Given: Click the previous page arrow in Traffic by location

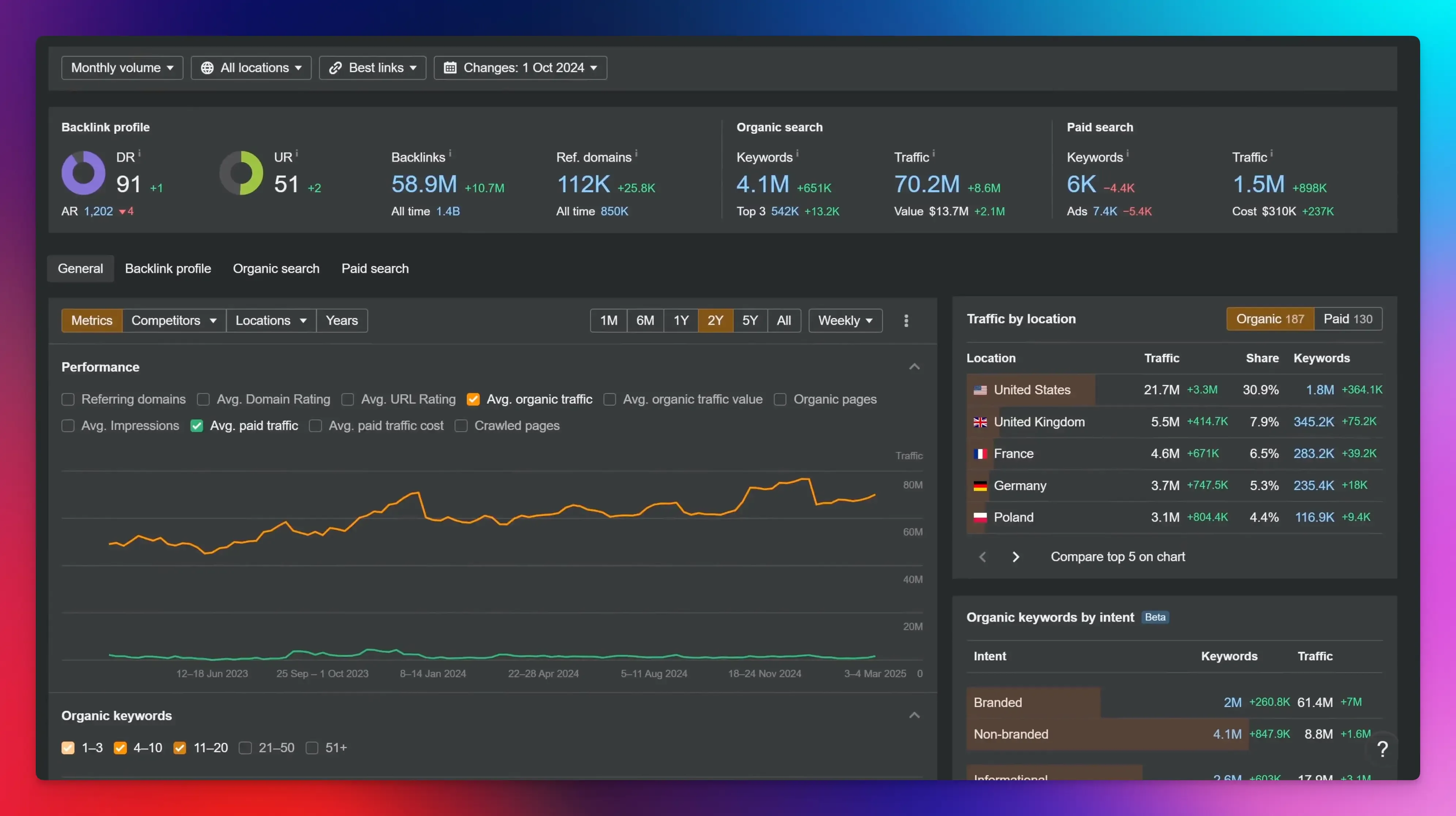Looking at the screenshot, I should [x=982, y=557].
